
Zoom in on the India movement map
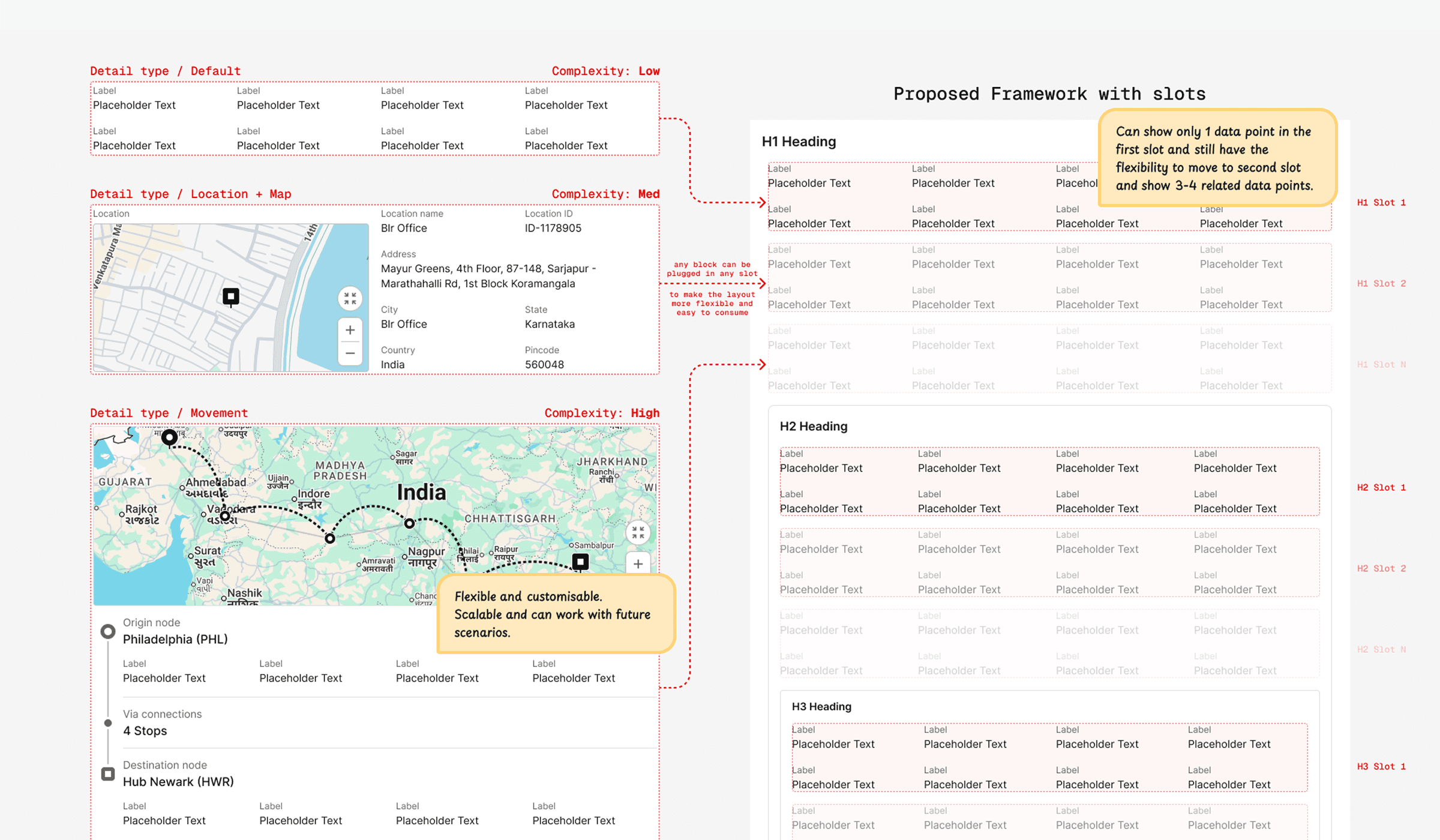[x=638, y=564]
